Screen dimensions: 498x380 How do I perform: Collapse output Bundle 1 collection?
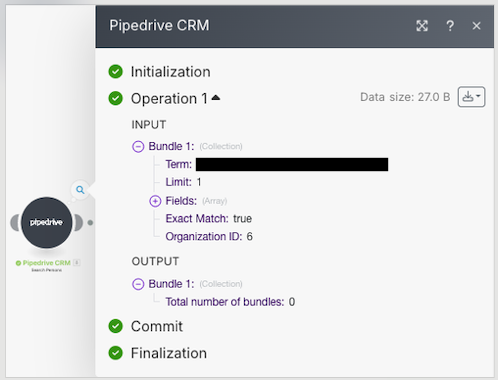pyautogui.click(x=138, y=284)
